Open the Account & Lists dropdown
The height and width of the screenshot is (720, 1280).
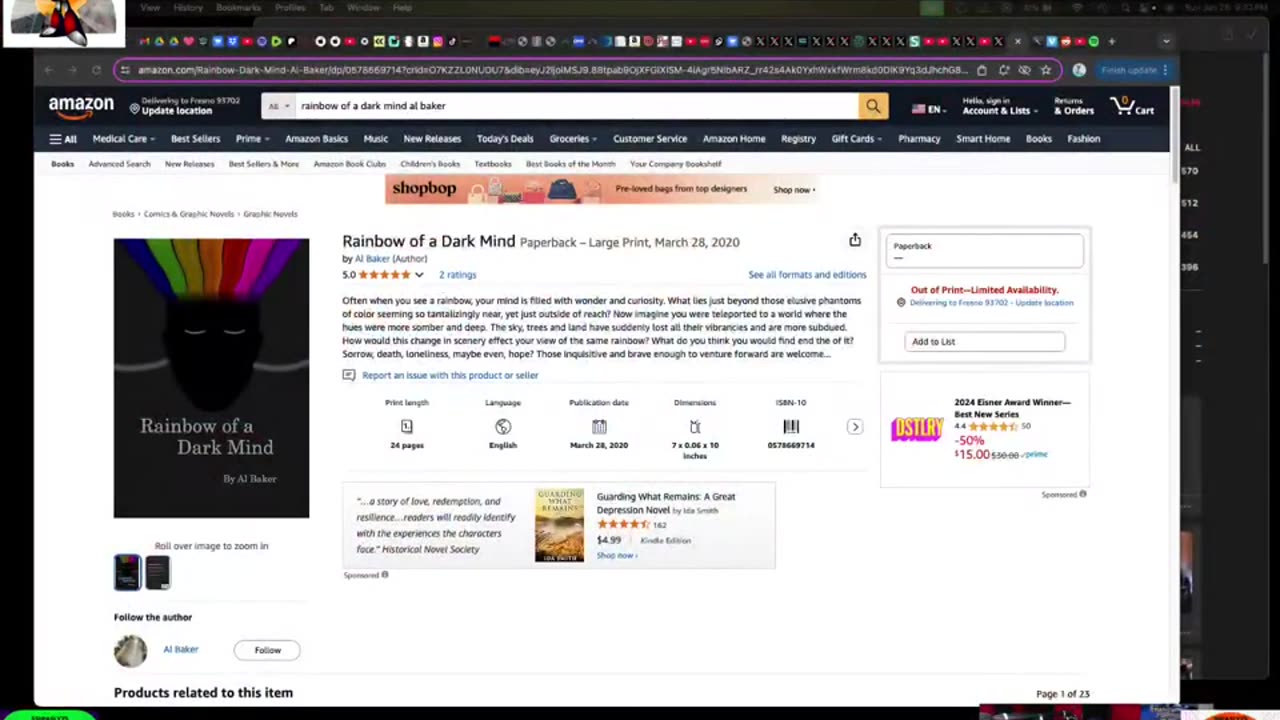[x=999, y=105]
